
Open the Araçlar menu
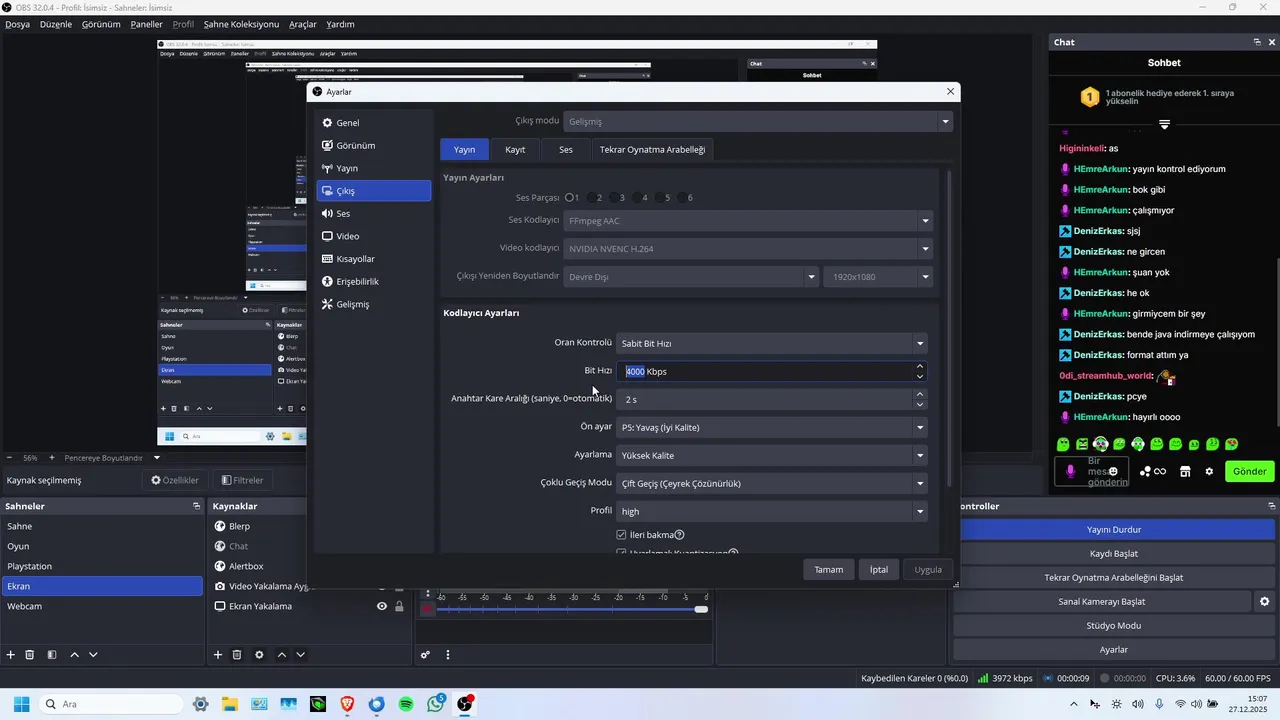click(x=303, y=24)
